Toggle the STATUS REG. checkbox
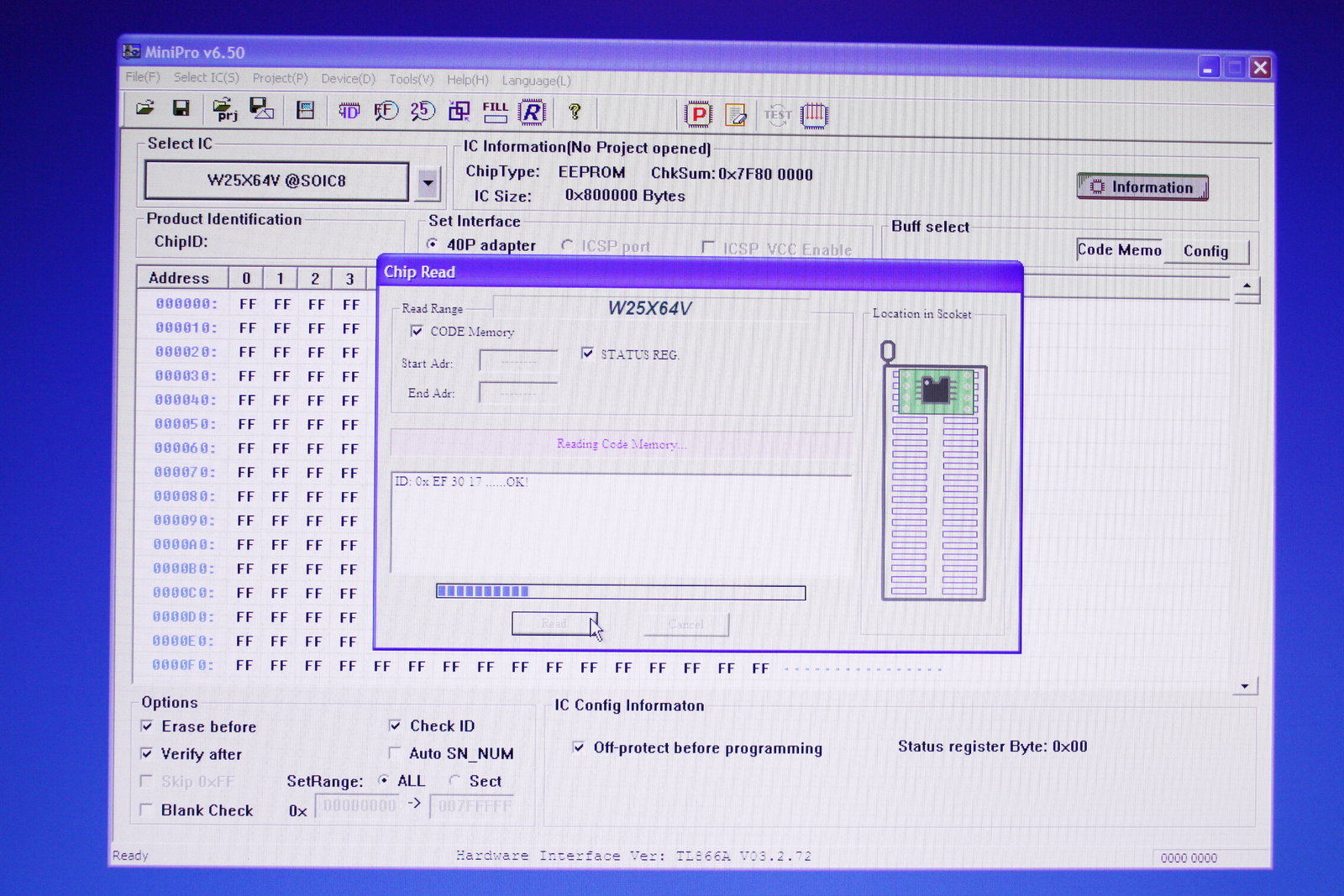Image resolution: width=1344 pixels, height=896 pixels. pyautogui.click(x=587, y=353)
